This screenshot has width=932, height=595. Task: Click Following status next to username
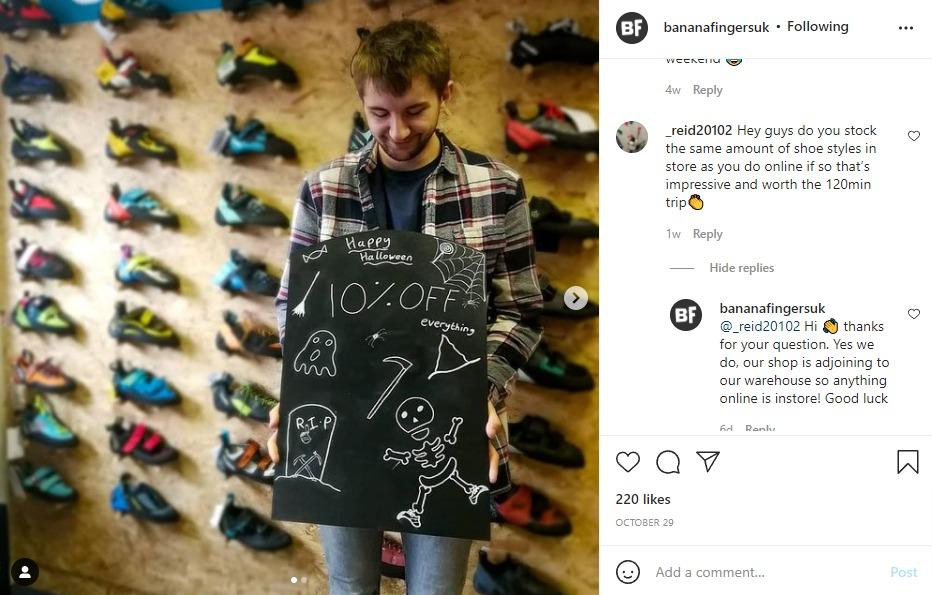click(x=818, y=27)
